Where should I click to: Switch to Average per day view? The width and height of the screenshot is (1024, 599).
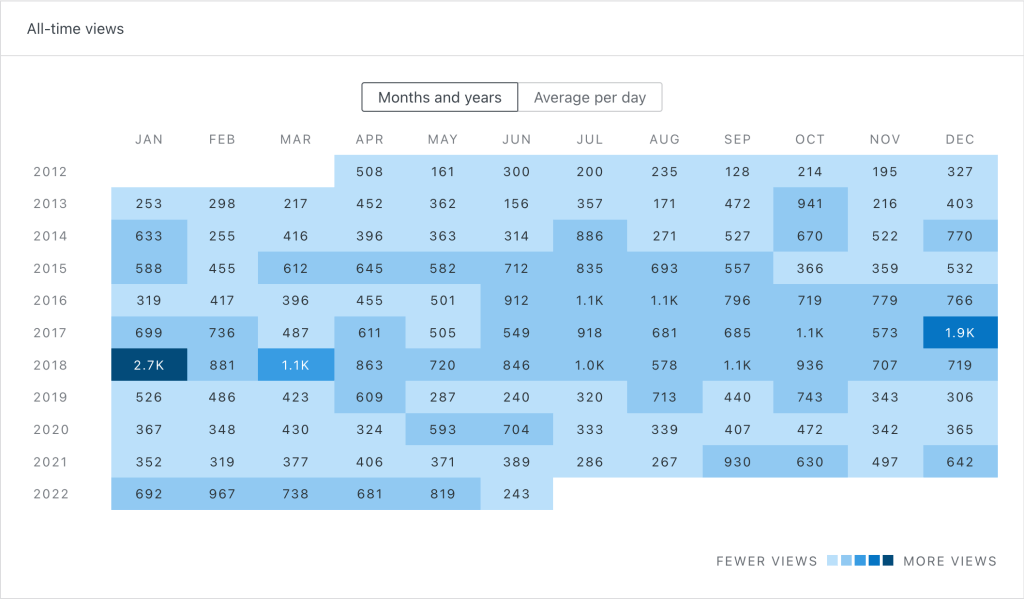pos(590,97)
